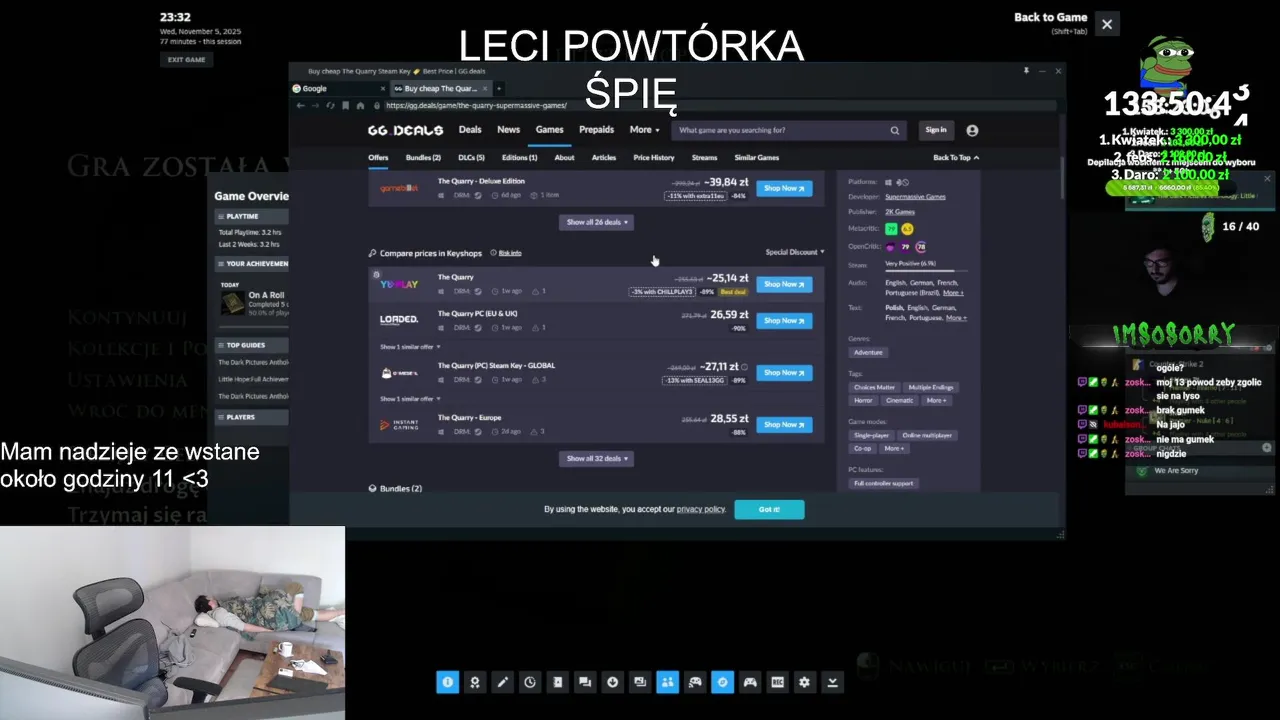Click the browser home icon
1280x720 pixels.
click(x=361, y=105)
